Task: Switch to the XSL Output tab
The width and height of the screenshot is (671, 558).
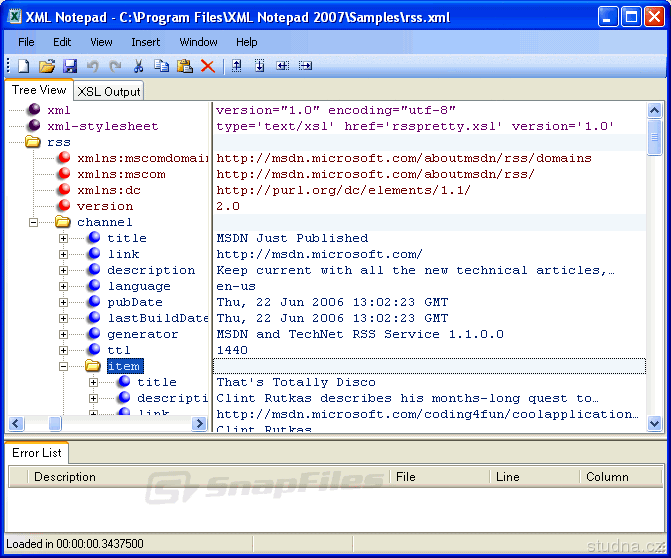Action: (x=109, y=91)
